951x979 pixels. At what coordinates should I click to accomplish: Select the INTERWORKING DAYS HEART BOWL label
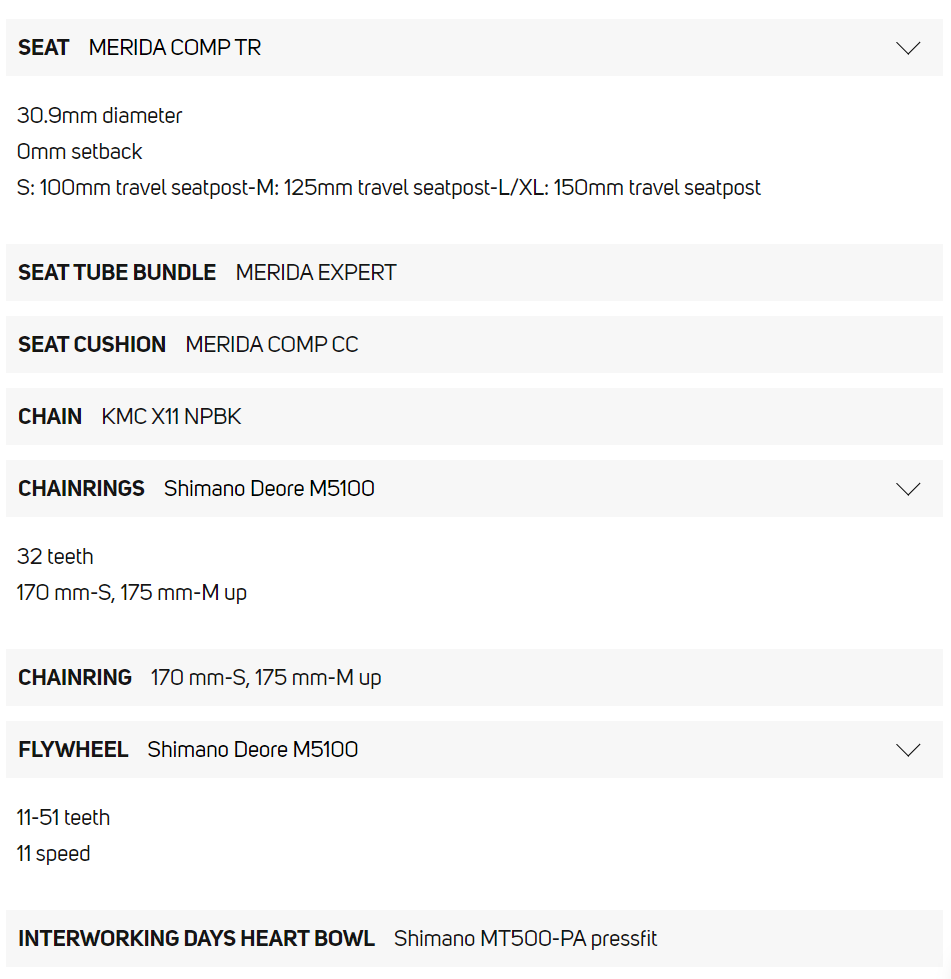point(196,939)
